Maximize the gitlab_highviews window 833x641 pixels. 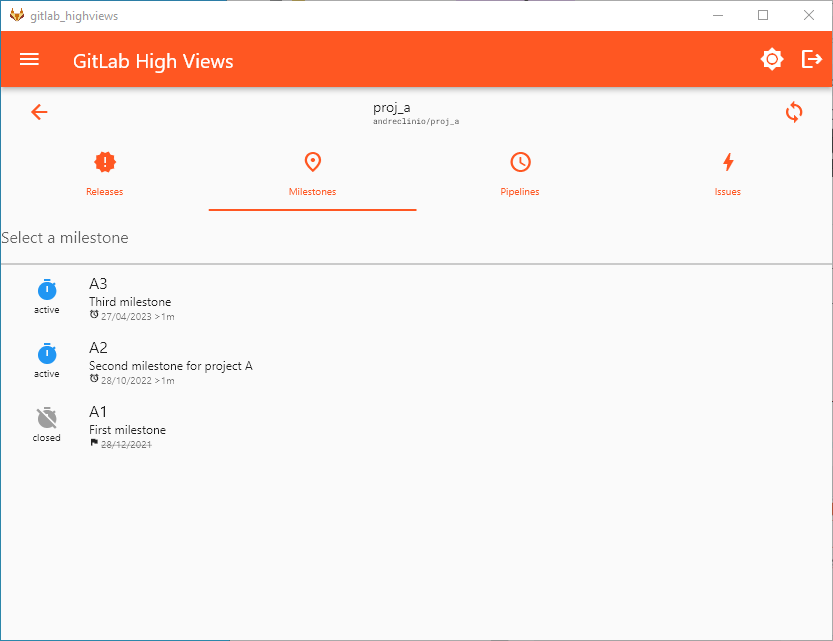(763, 15)
